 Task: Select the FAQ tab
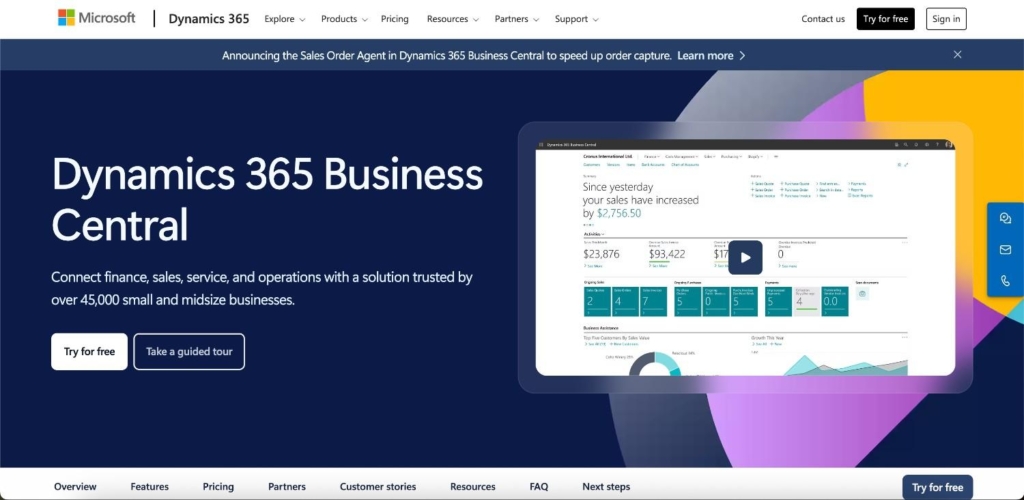(x=539, y=487)
